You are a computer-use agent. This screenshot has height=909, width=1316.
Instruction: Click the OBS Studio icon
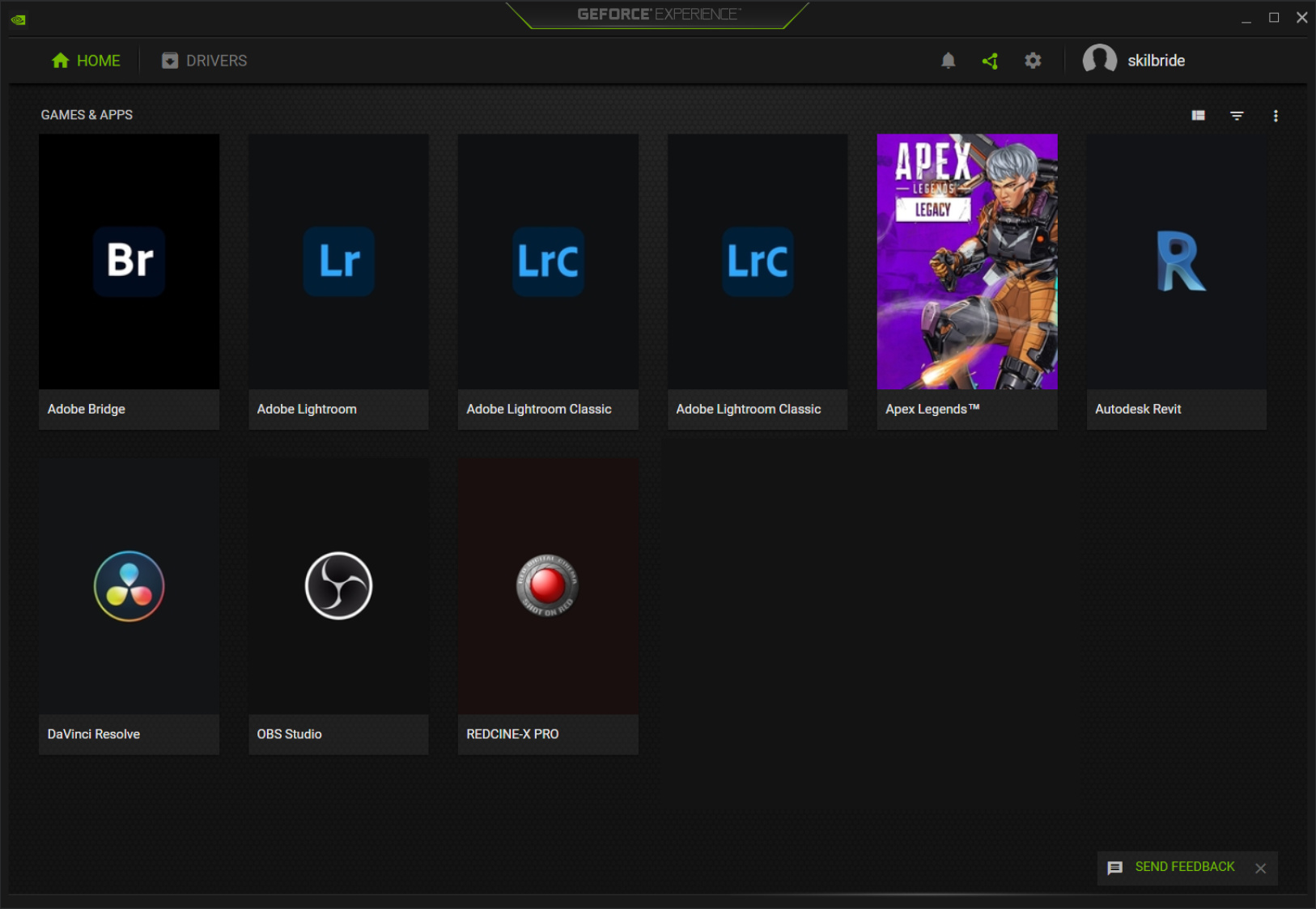click(x=339, y=586)
